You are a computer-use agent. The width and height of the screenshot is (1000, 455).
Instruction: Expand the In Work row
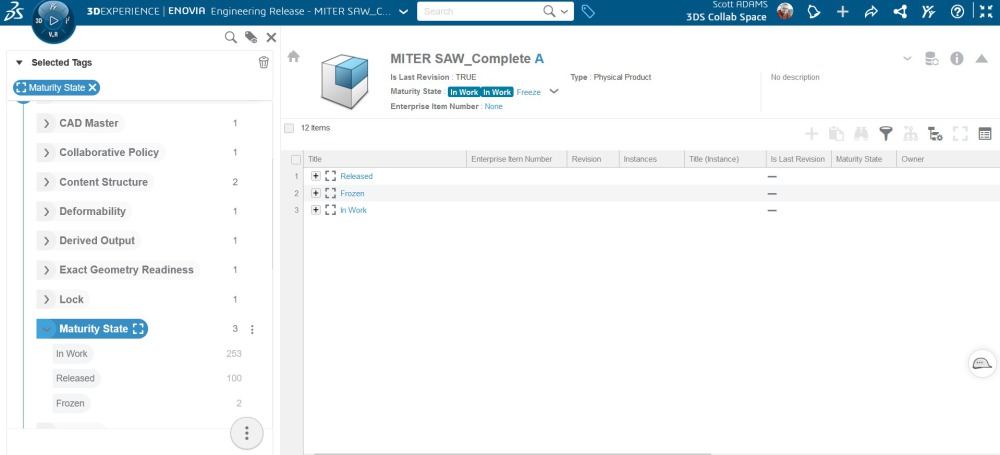(x=316, y=210)
